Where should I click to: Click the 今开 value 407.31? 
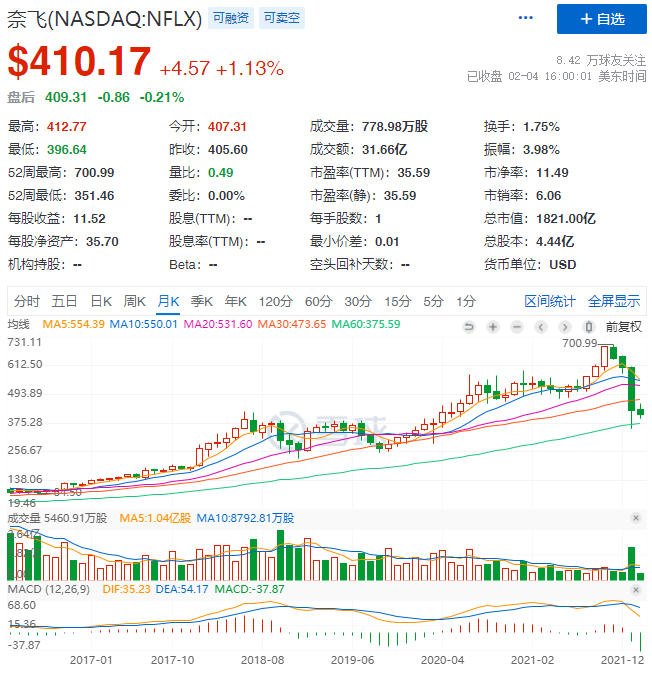227,127
